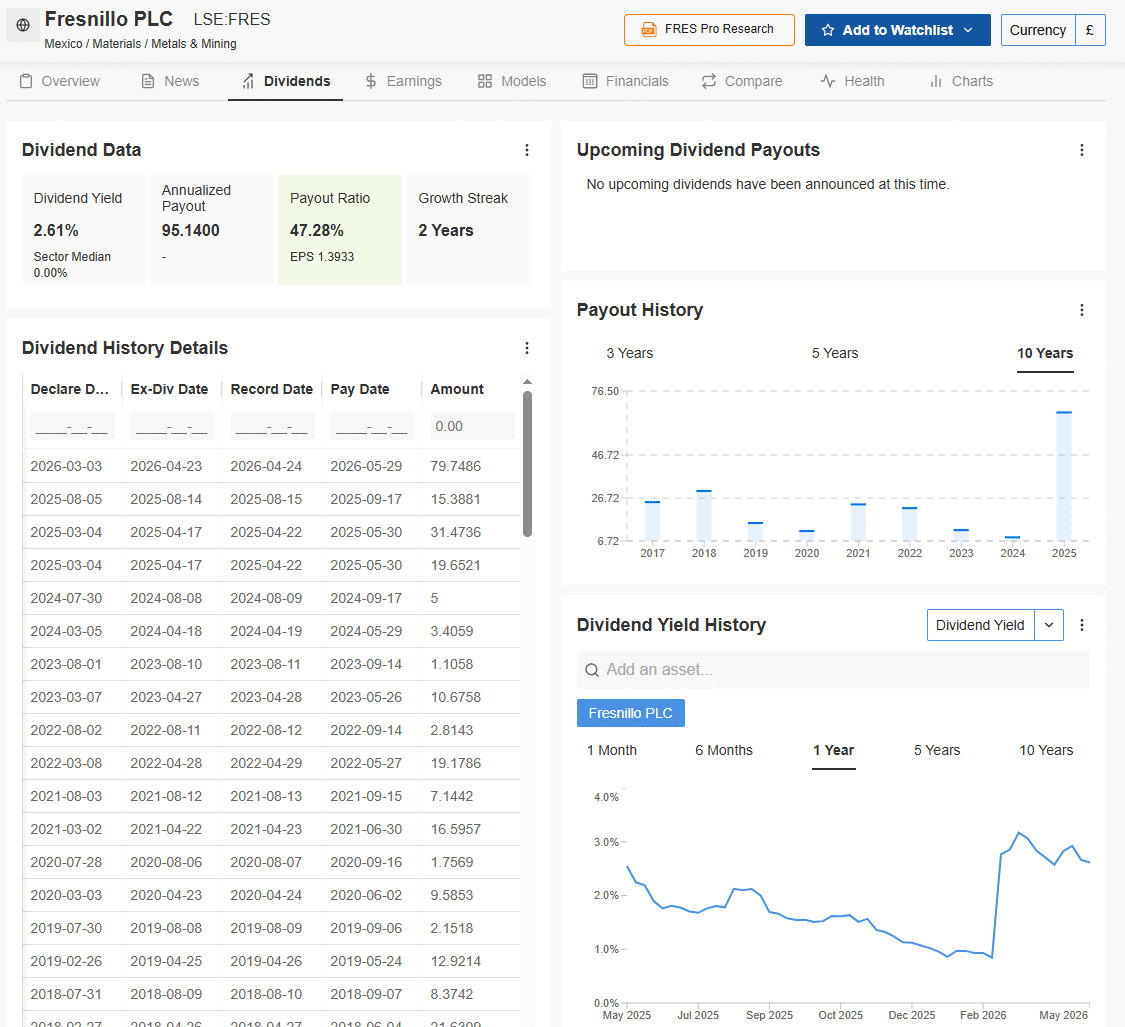Click the Record Date filter field
Image resolution: width=1125 pixels, height=1027 pixels.
coord(272,426)
